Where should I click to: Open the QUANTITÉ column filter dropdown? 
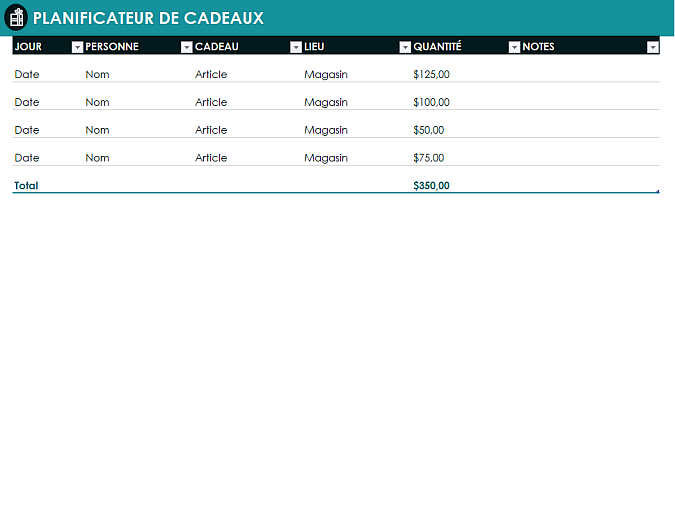pos(514,47)
